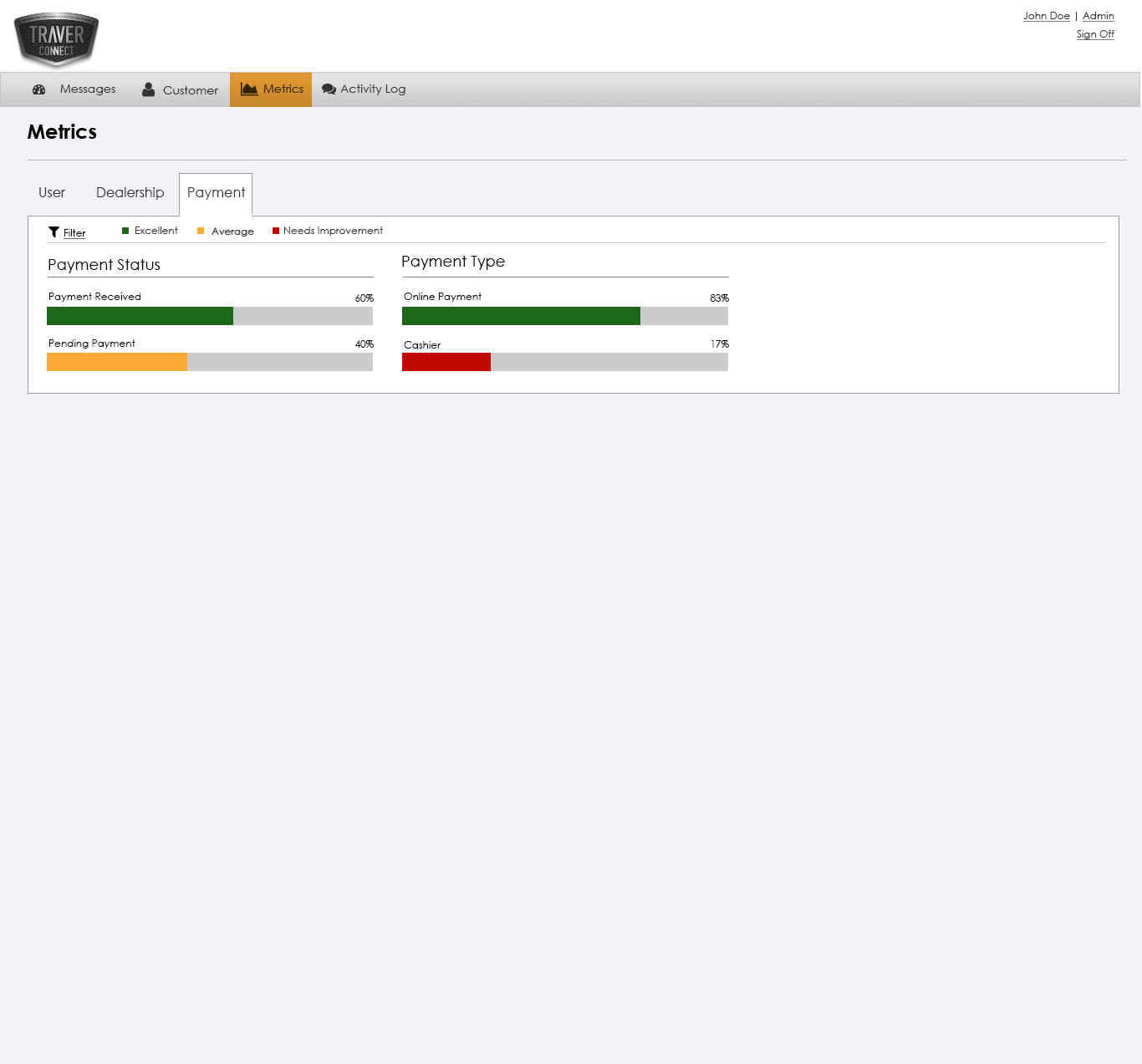Select the Payment tab
The height and width of the screenshot is (1064, 1142).
[x=216, y=193]
